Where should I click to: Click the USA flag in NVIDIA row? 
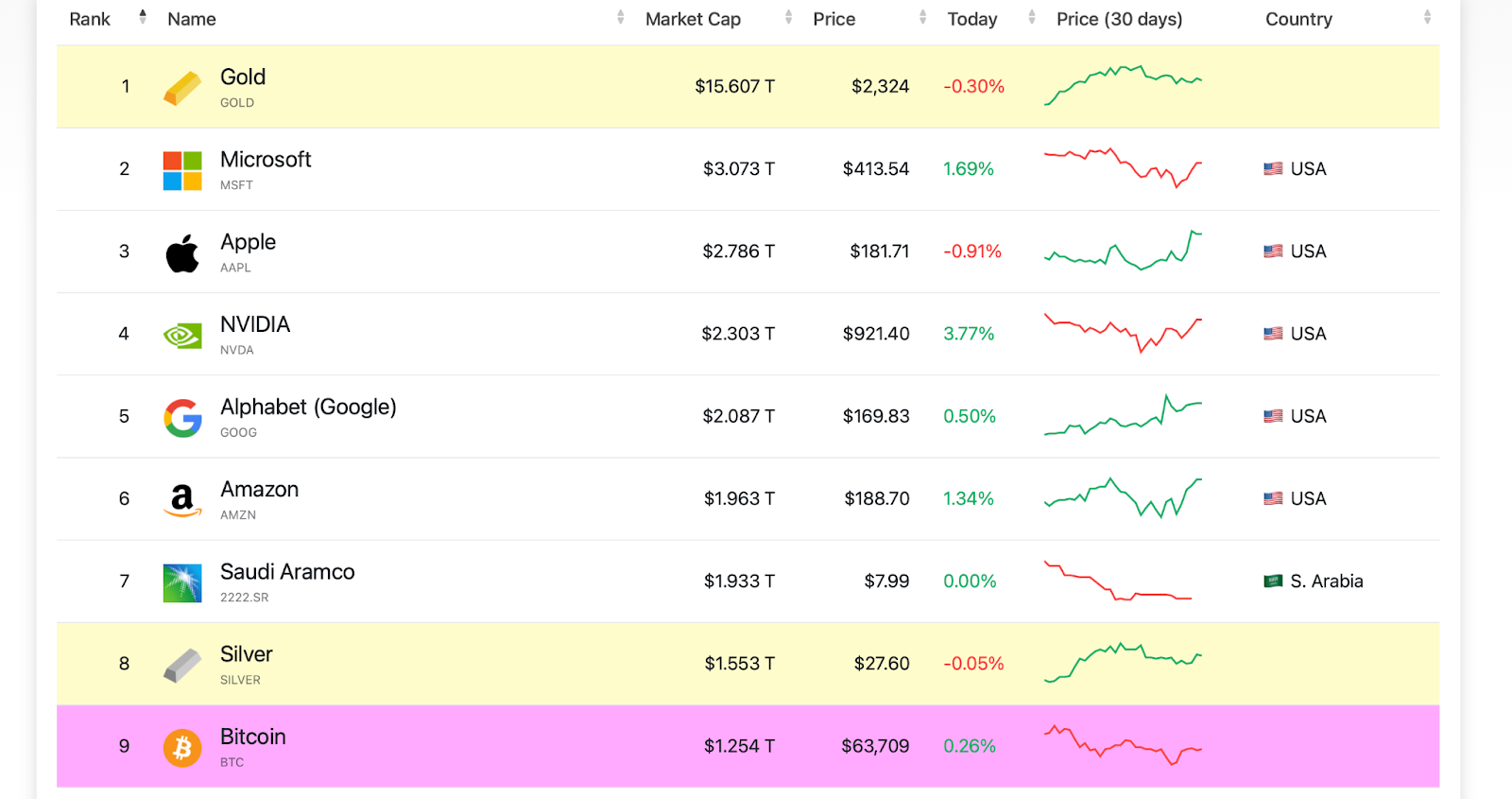click(x=1273, y=333)
